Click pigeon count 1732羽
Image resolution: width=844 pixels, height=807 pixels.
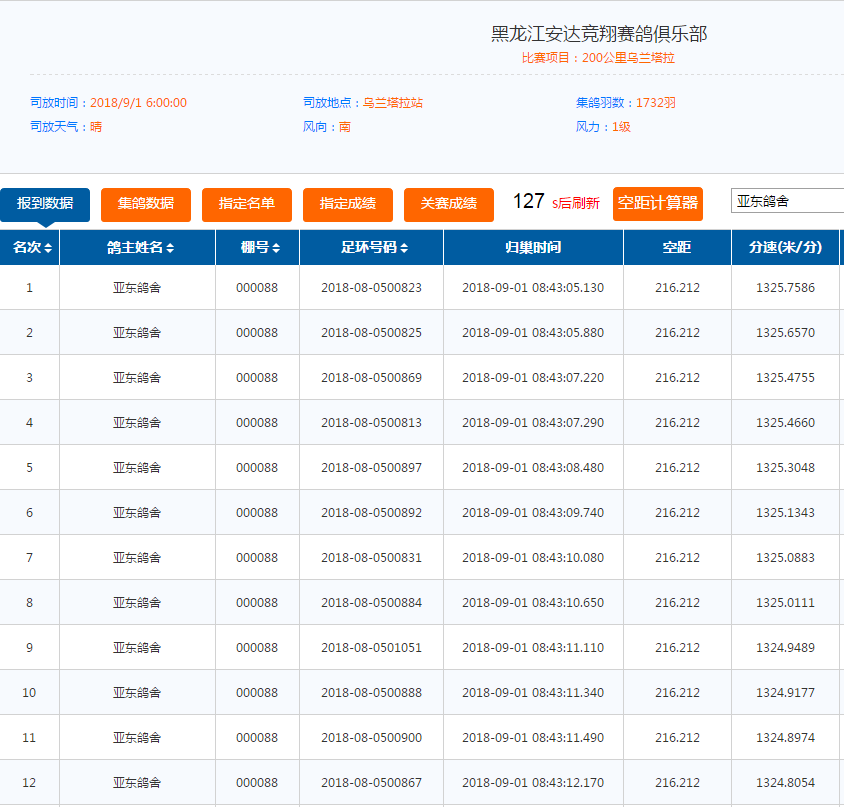[656, 103]
